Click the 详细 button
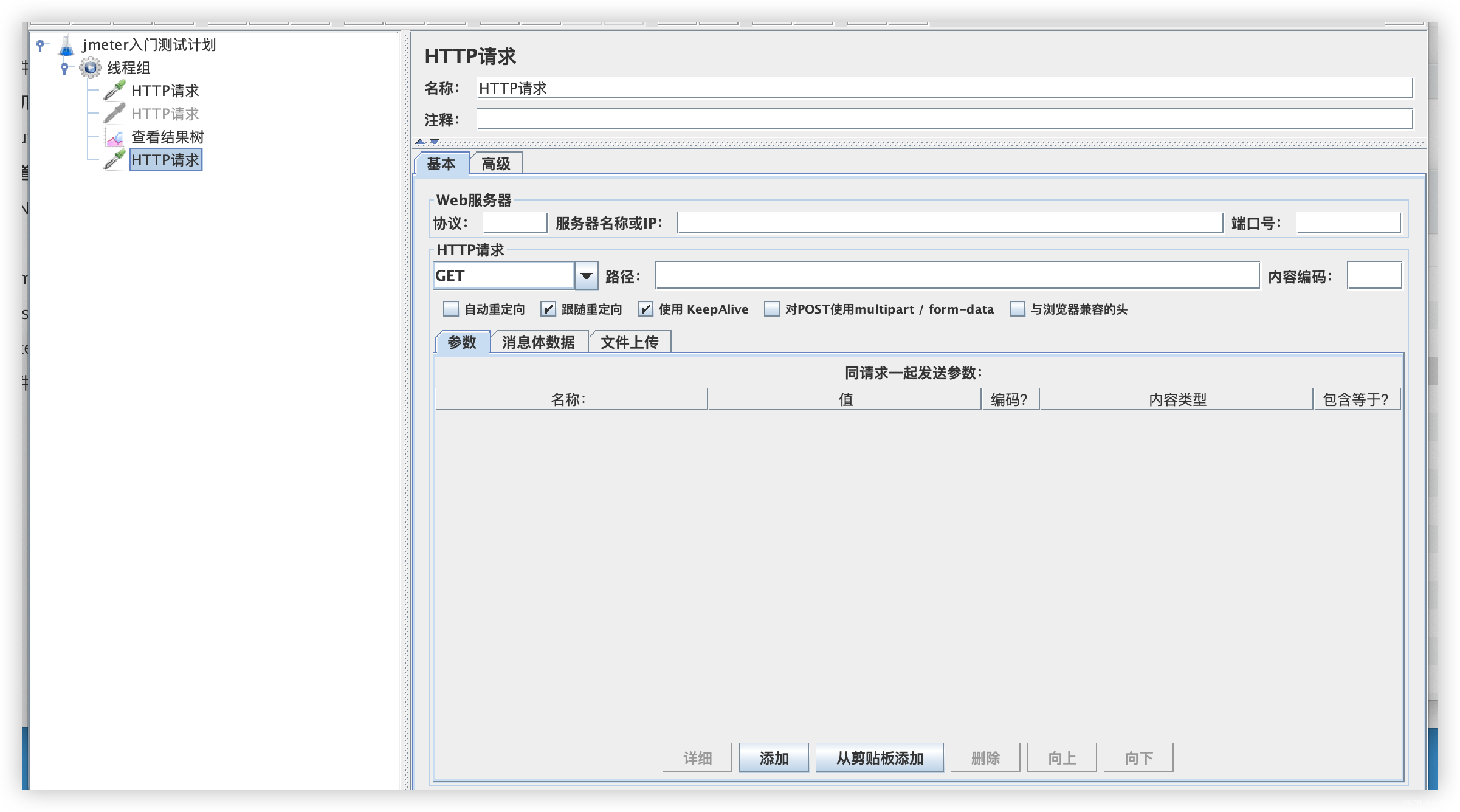Image resolution: width=1460 pixels, height=812 pixels. pyautogui.click(x=697, y=758)
